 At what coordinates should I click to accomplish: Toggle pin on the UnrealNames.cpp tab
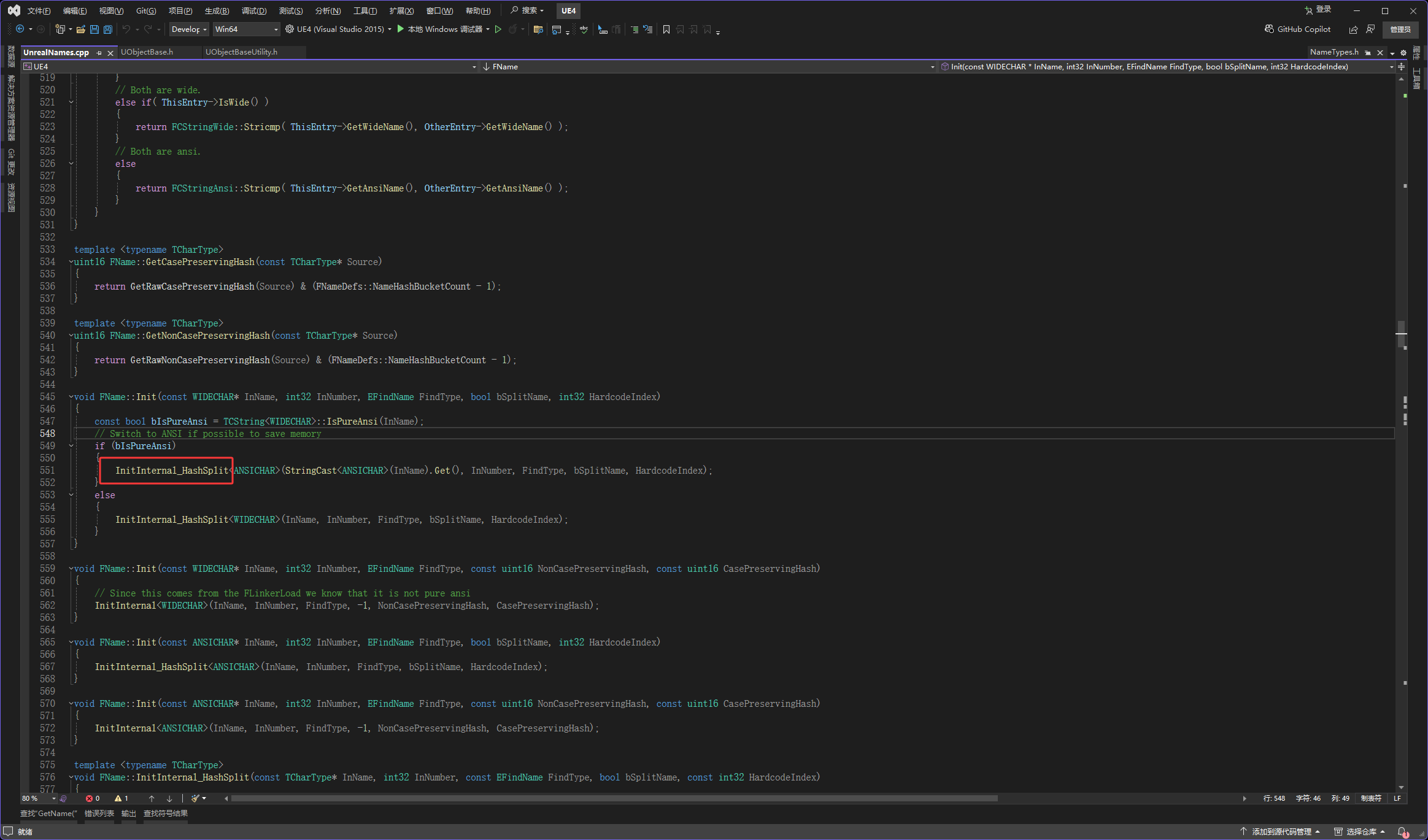pyautogui.click(x=99, y=53)
